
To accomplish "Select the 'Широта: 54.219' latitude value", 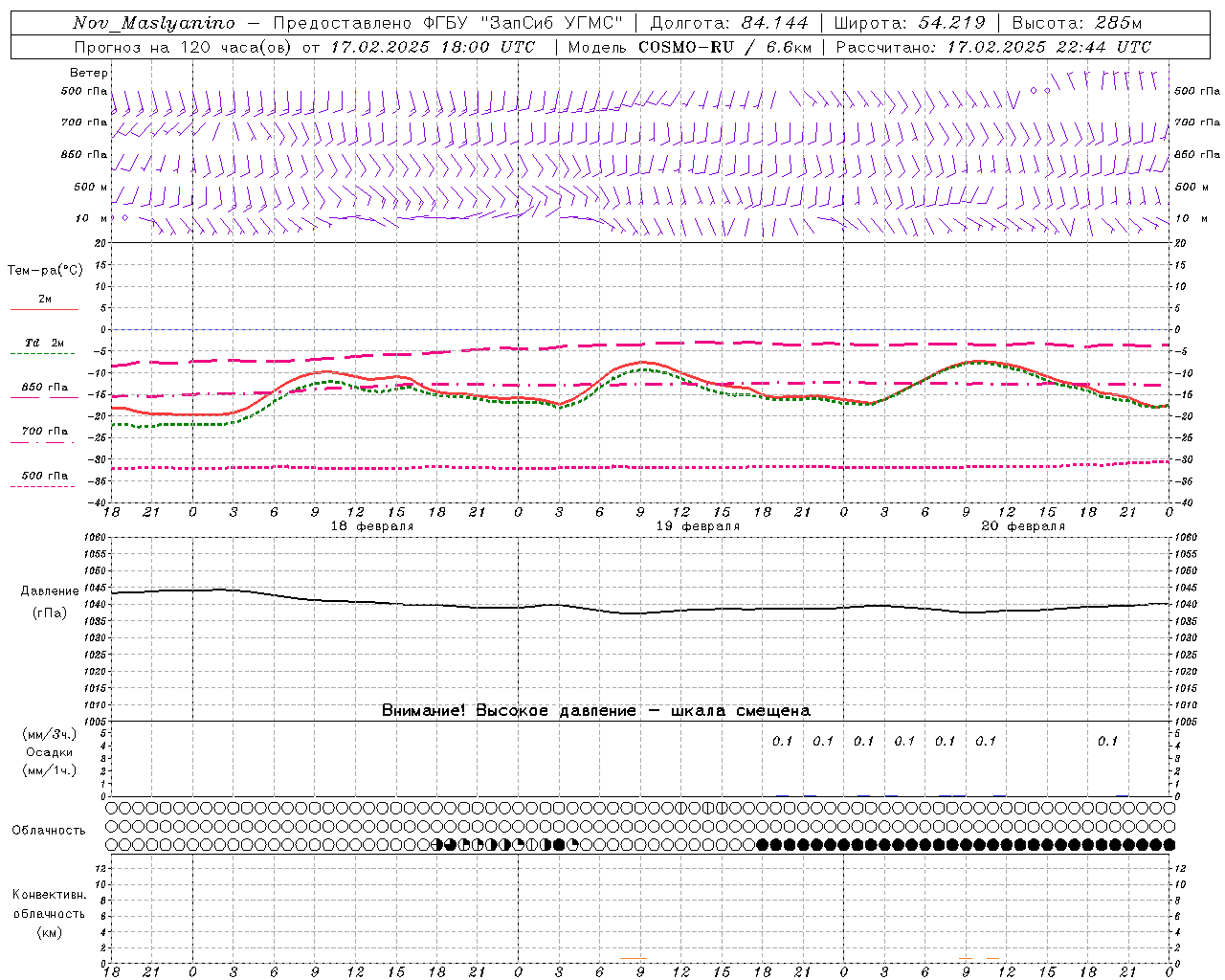I will [x=909, y=23].
